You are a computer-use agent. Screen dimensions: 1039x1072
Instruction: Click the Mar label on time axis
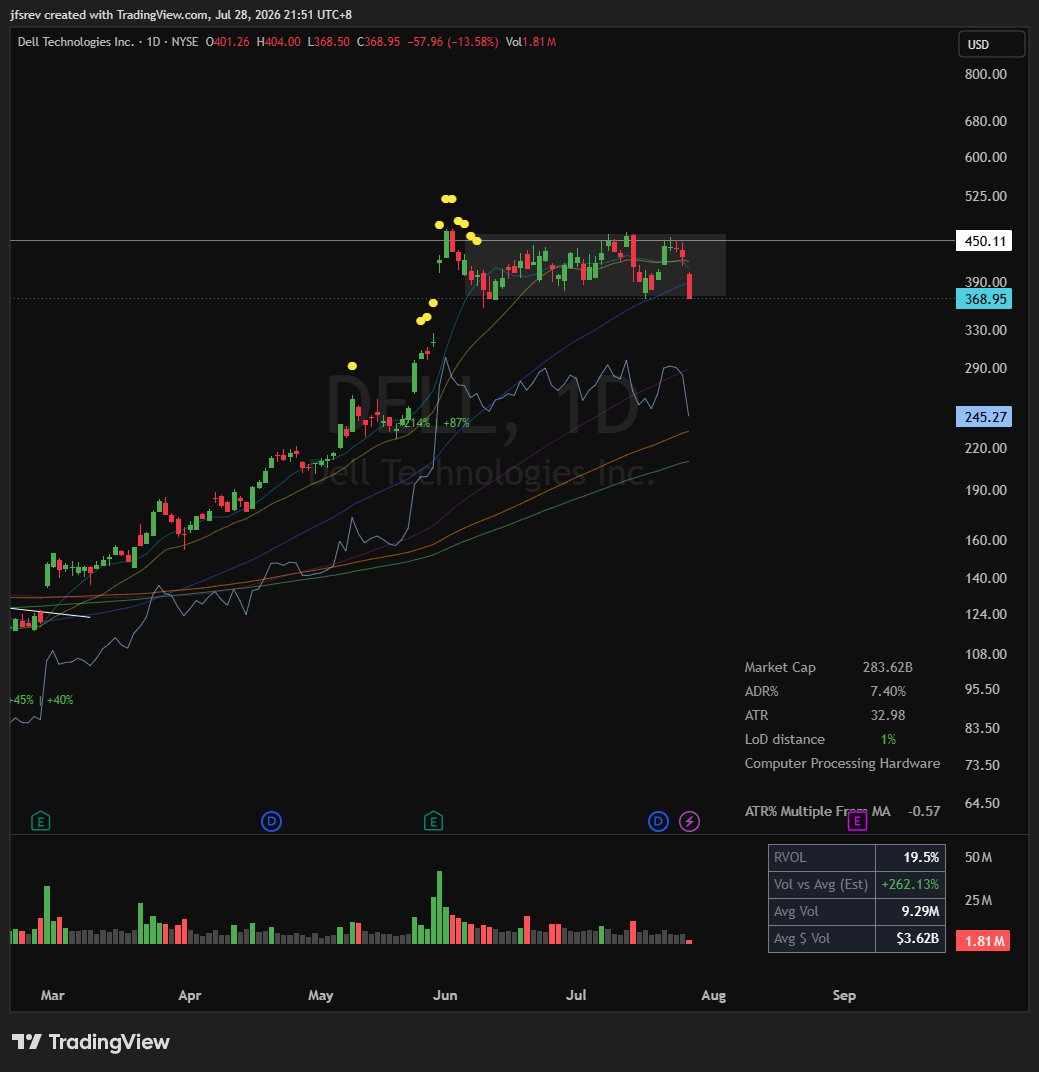pos(53,995)
